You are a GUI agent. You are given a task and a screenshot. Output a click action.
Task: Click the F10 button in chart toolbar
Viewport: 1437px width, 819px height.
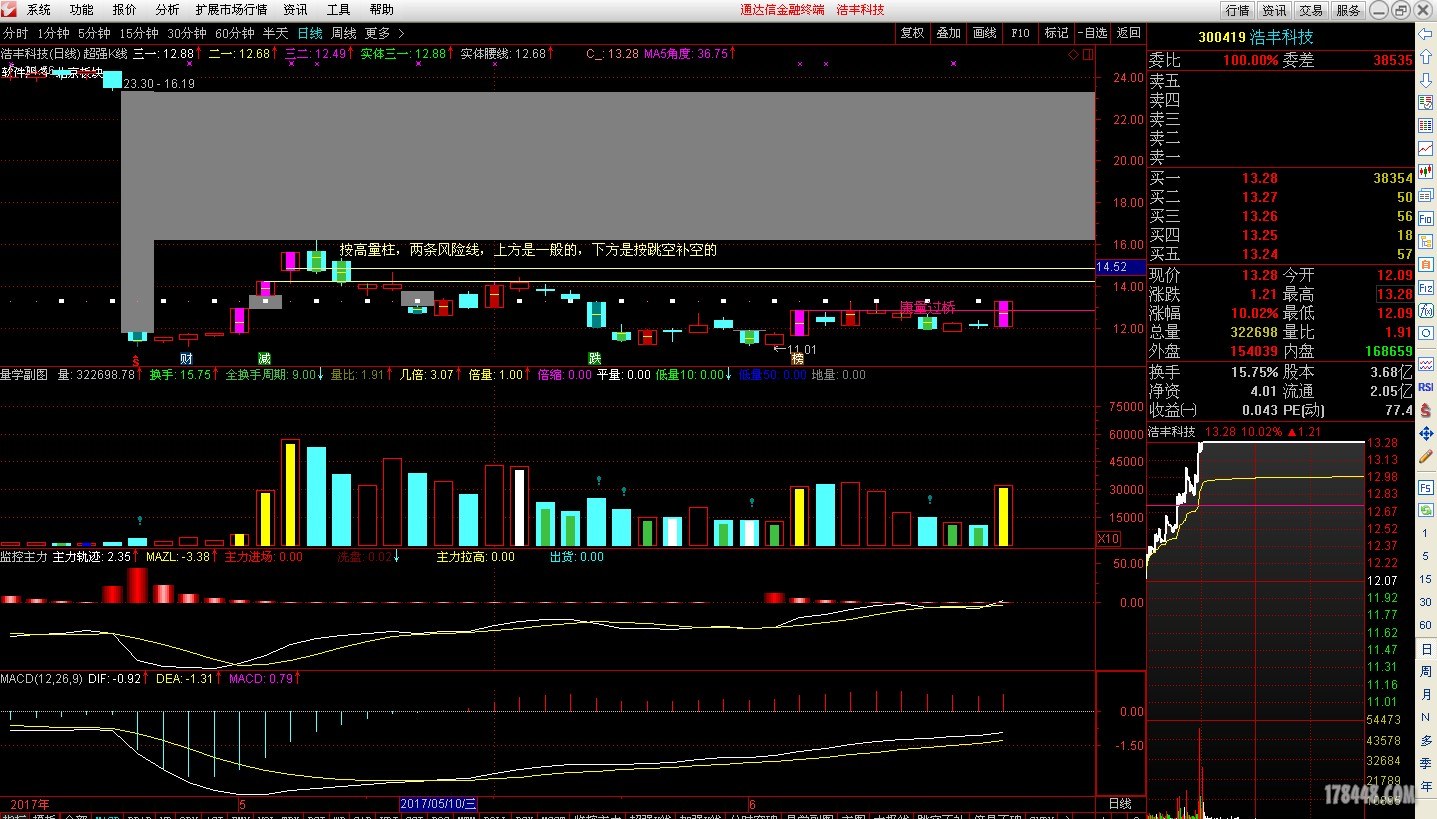[x=1020, y=33]
